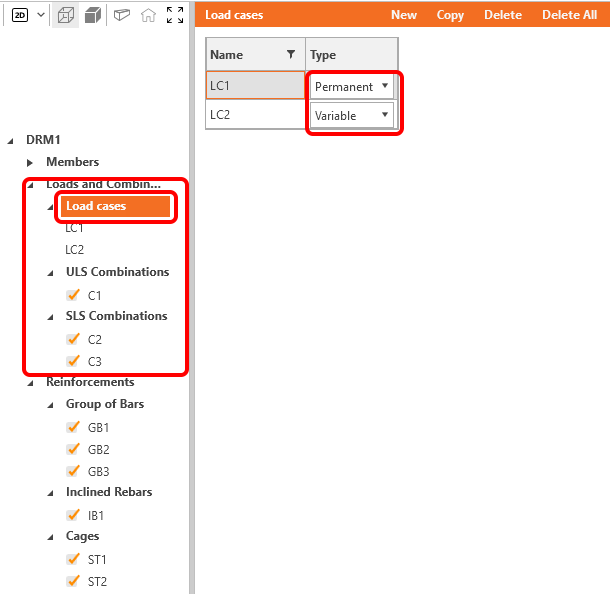Uncheck the IB1 inclined rebar checkbox
610x594 pixels.
[73, 515]
